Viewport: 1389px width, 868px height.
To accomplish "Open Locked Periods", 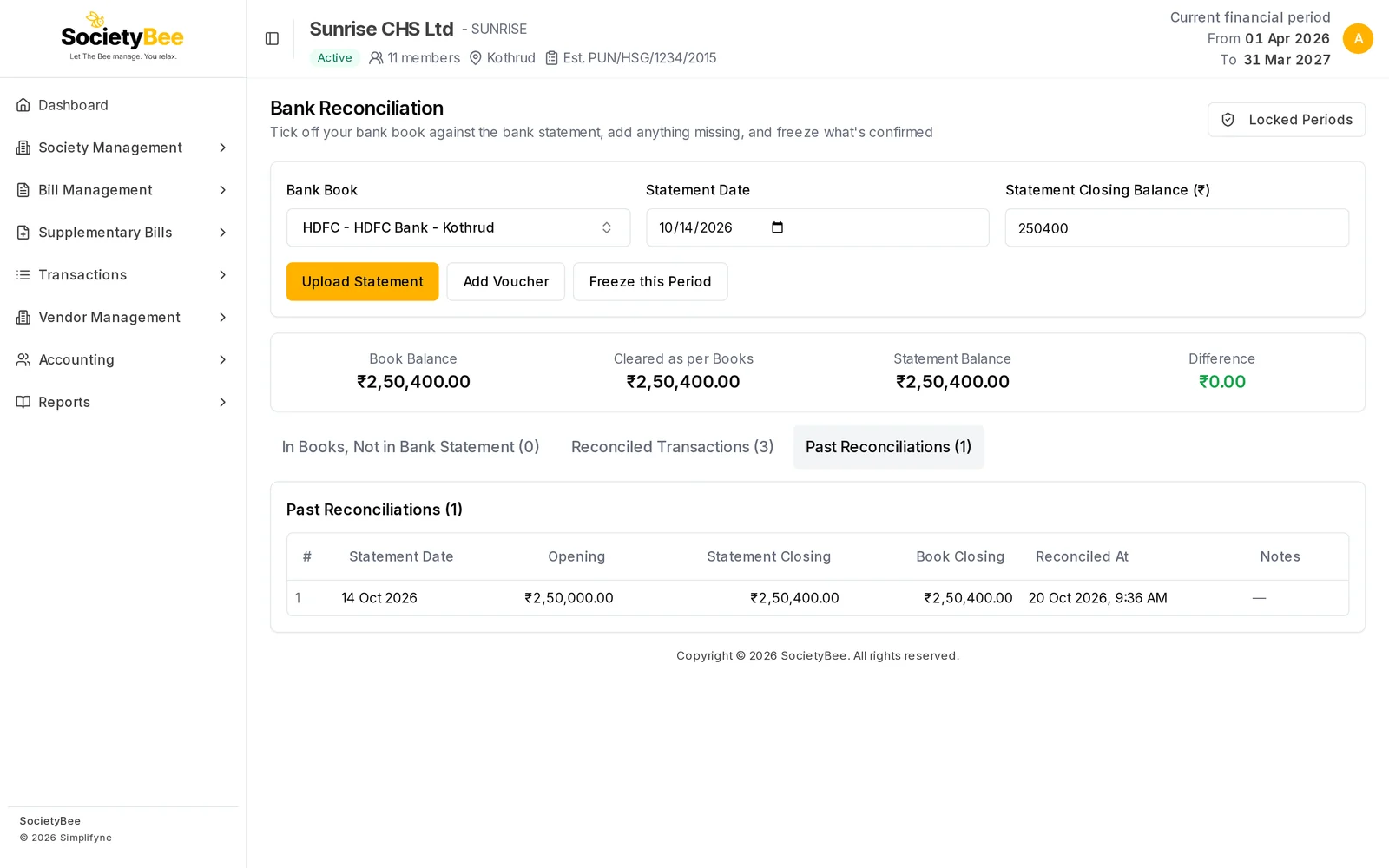I will click(1287, 120).
